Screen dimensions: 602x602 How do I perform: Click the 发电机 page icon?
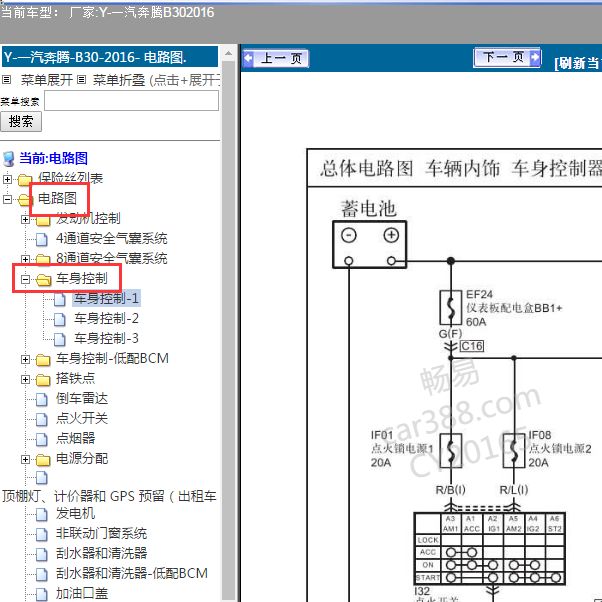click(x=42, y=515)
